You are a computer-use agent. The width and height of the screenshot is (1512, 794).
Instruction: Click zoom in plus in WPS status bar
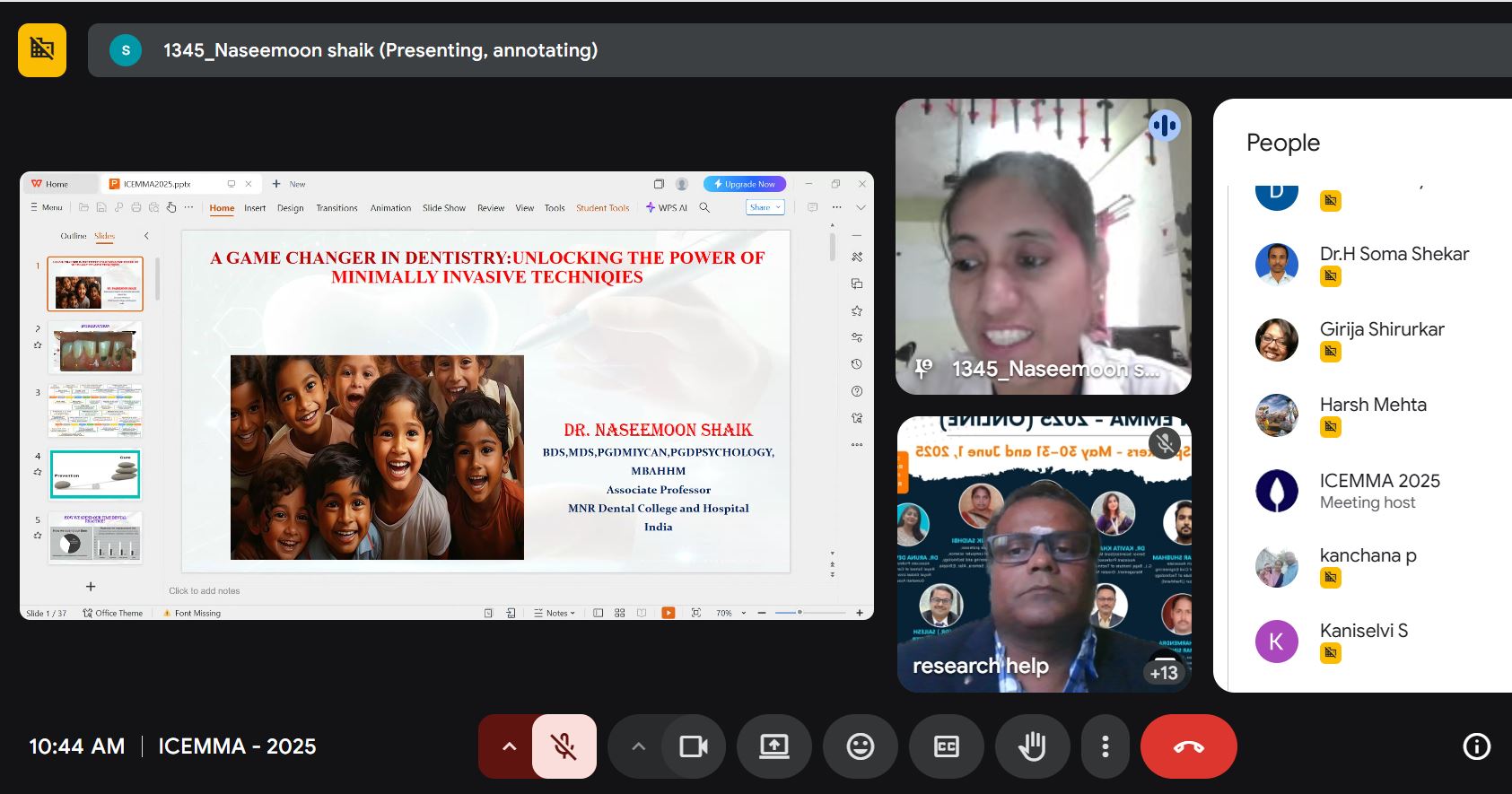point(860,613)
